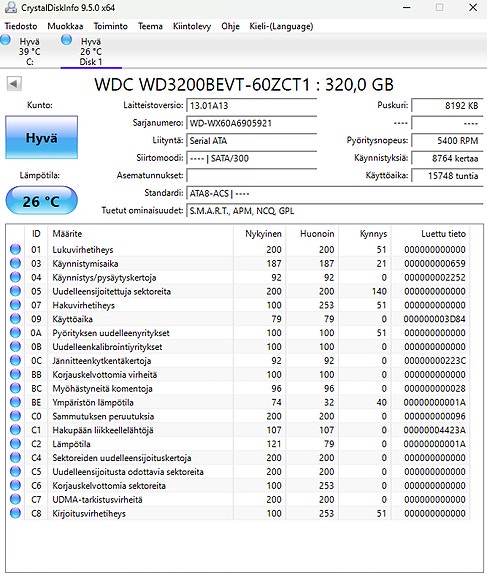Open the Tiedosto menu
Screen dimensions: 487x575
21,26
